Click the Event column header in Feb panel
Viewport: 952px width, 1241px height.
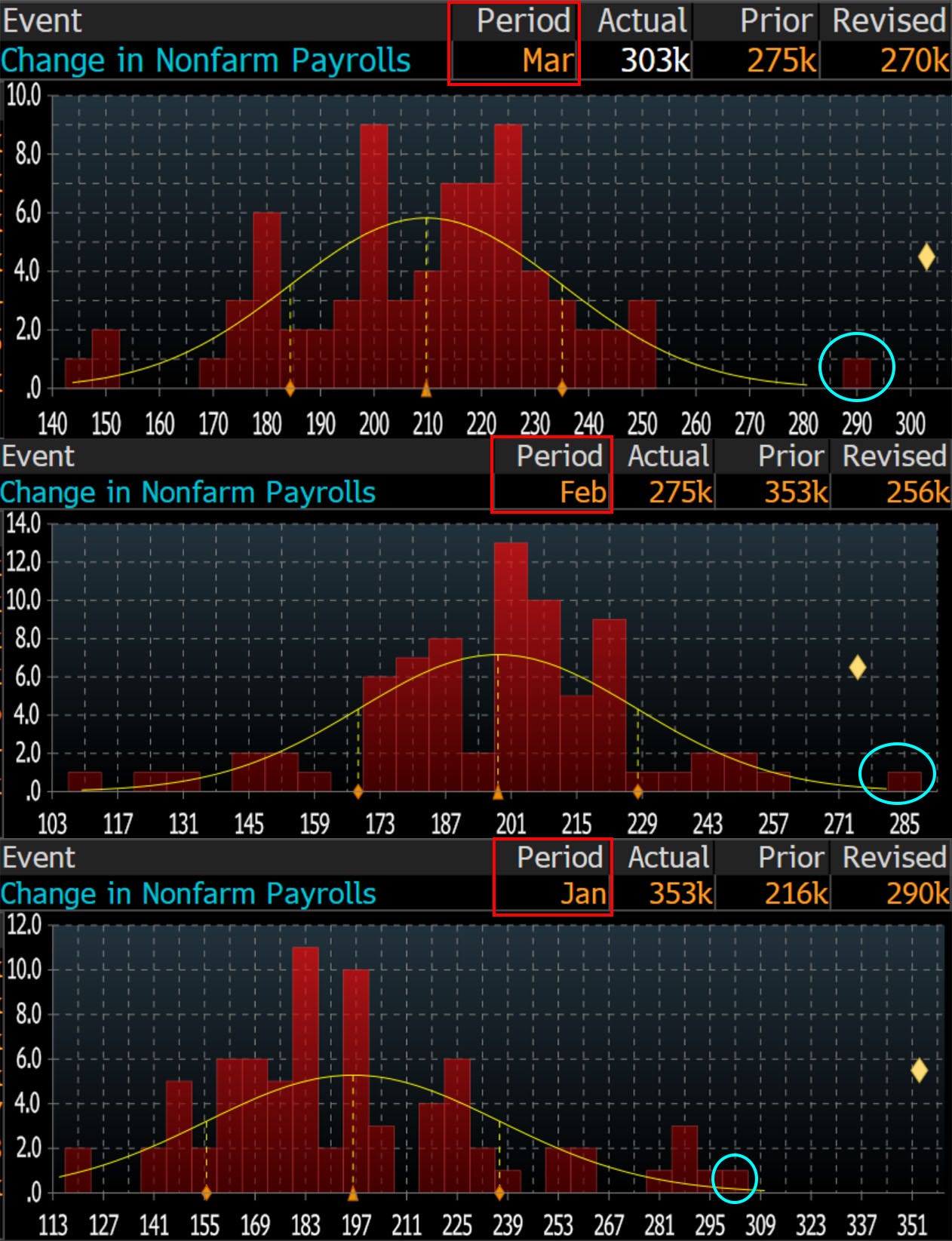(x=38, y=456)
